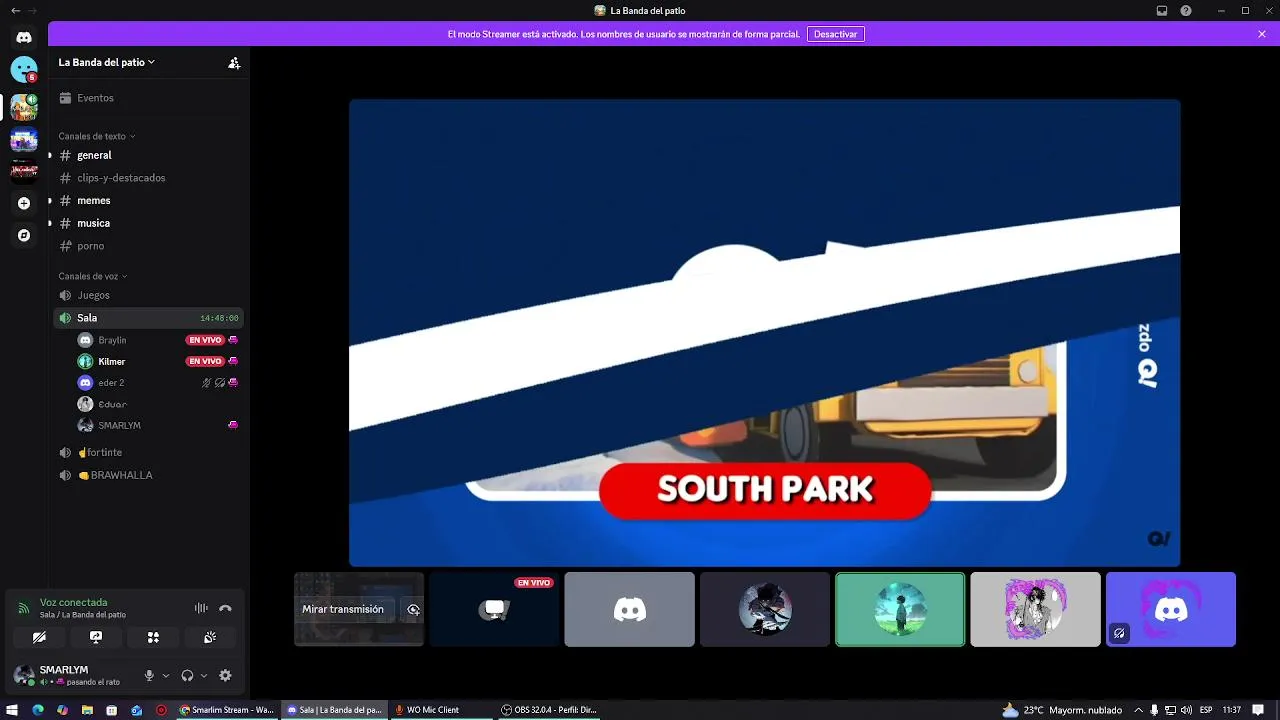Screen dimensions: 1280x720
Task: Open the activities launcher icon
Action: click(x=153, y=637)
